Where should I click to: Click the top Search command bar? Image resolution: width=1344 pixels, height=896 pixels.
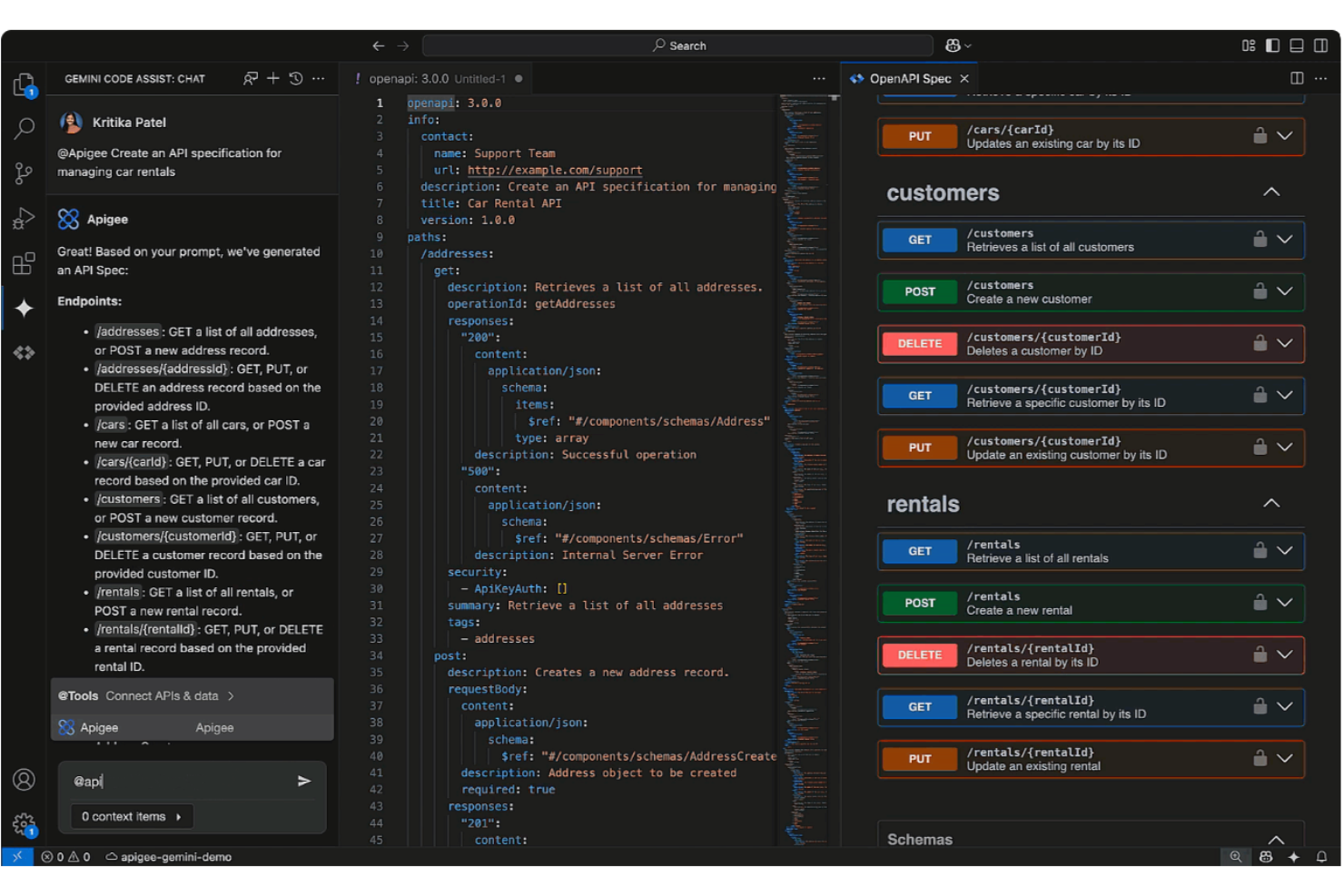coord(677,45)
